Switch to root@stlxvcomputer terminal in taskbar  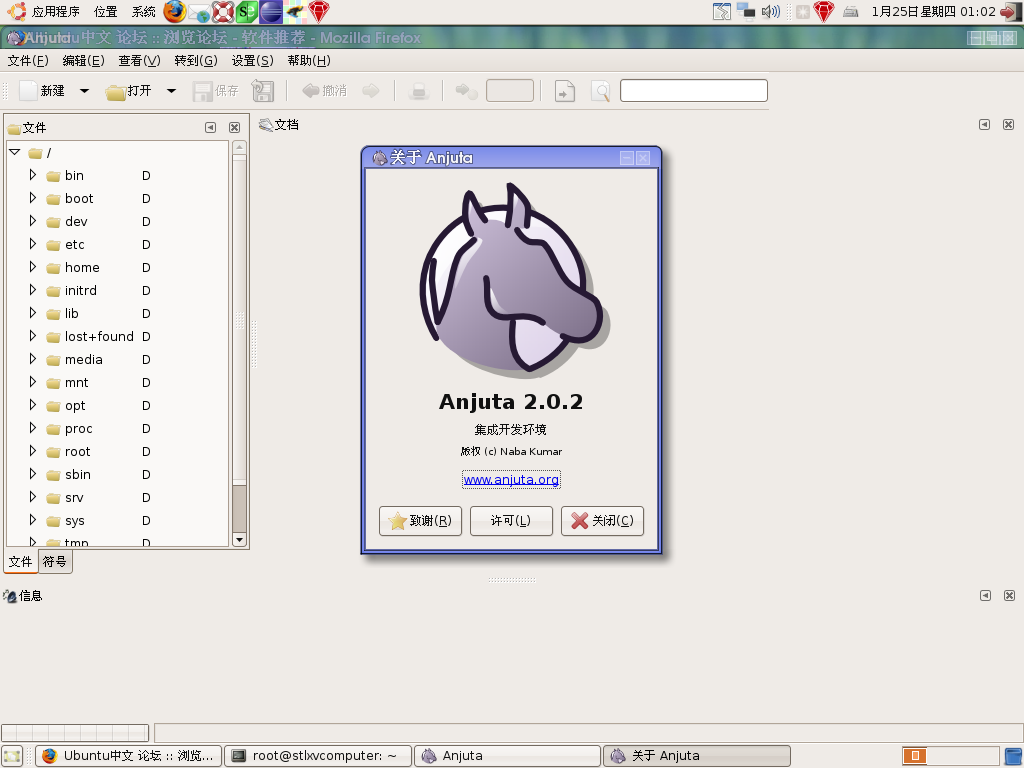319,756
